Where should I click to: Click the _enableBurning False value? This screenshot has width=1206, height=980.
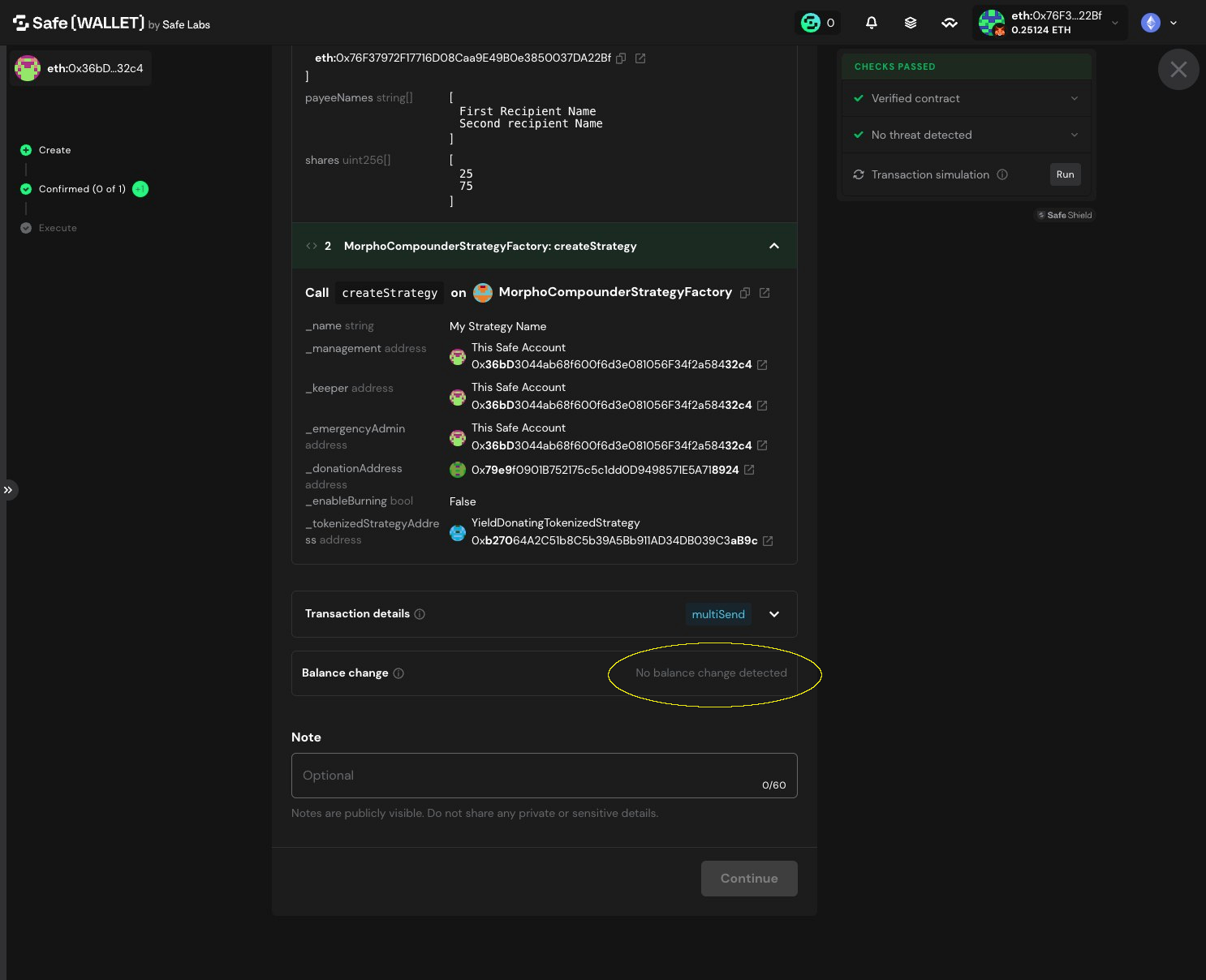pyautogui.click(x=463, y=501)
